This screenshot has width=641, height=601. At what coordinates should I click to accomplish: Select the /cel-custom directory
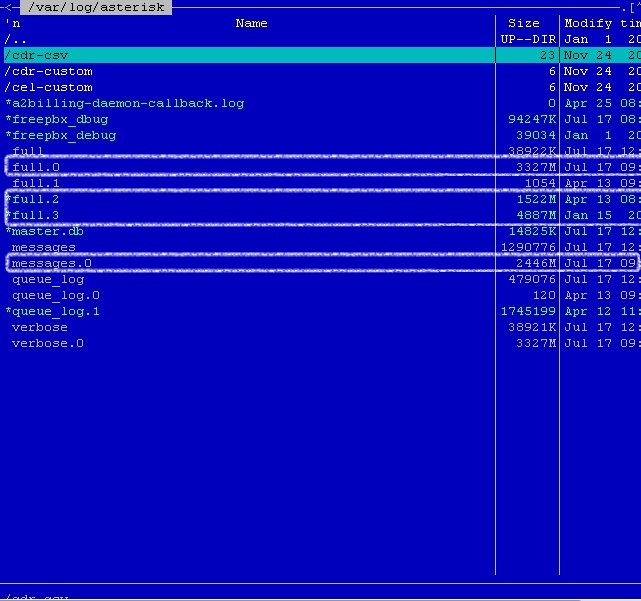pos(48,87)
